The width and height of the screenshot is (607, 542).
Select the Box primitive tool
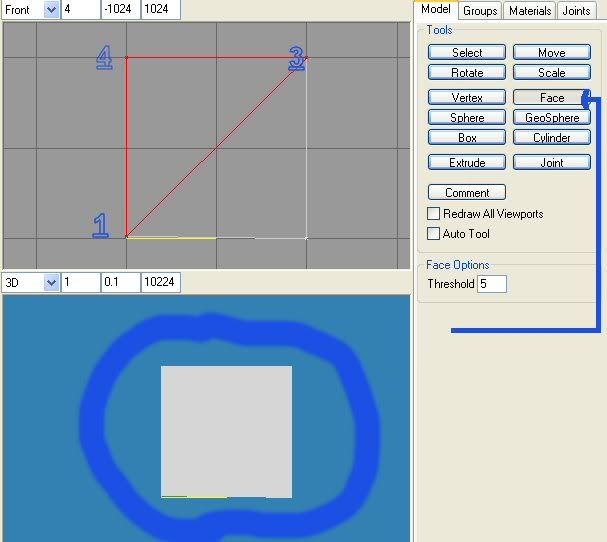pos(466,137)
